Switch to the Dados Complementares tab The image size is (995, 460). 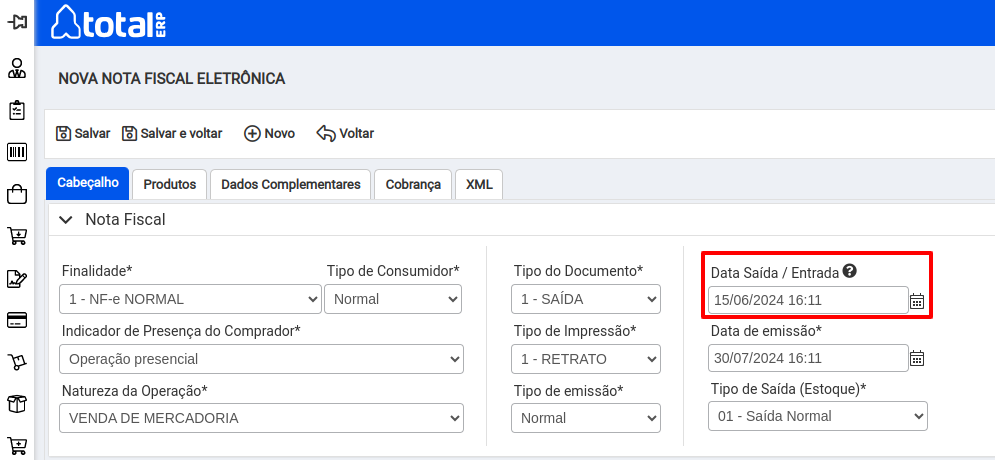pyautogui.click(x=291, y=185)
